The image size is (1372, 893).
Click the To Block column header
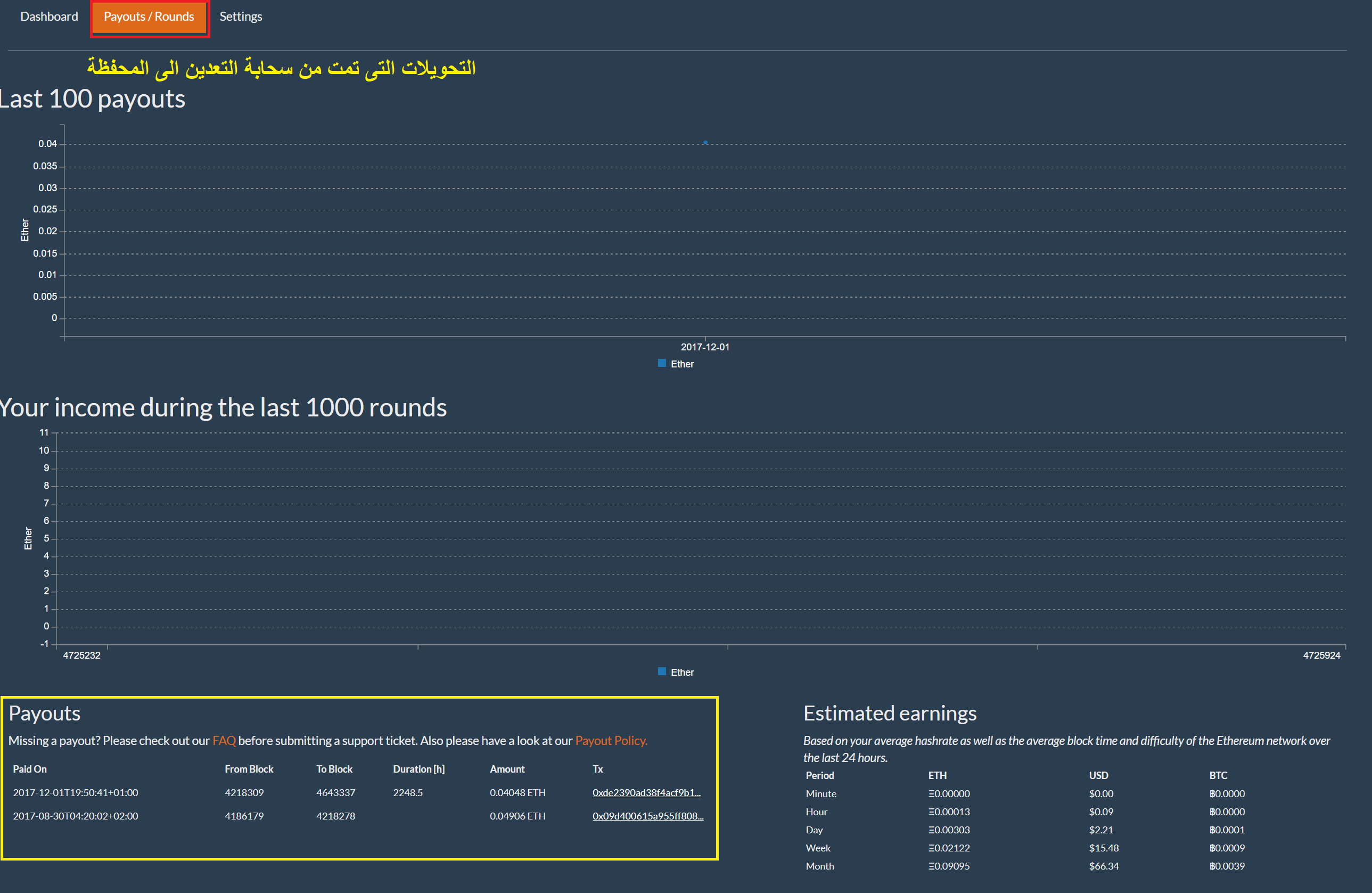tap(334, 769)
